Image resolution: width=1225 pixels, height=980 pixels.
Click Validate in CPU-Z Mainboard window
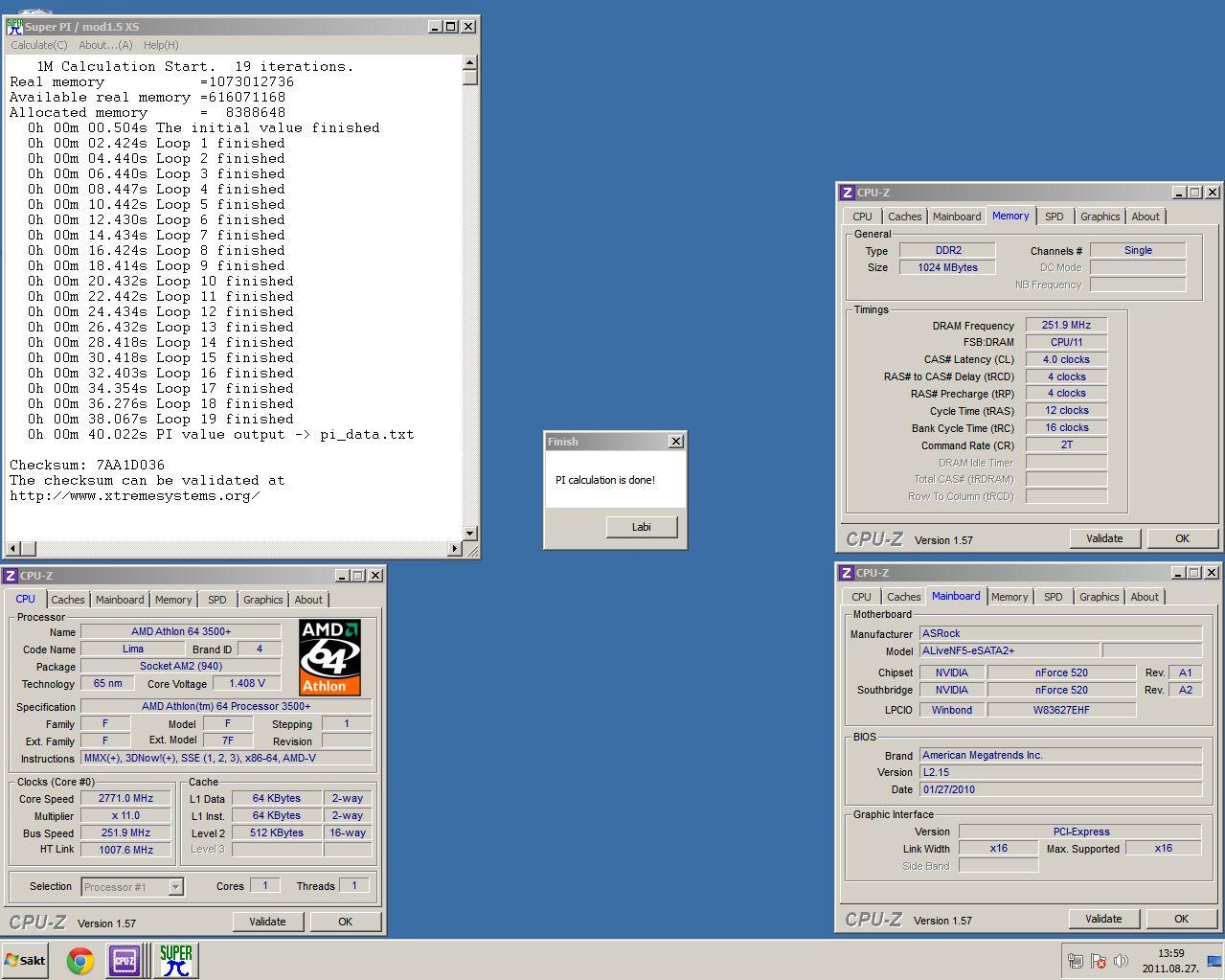[x=1103, y=919]
